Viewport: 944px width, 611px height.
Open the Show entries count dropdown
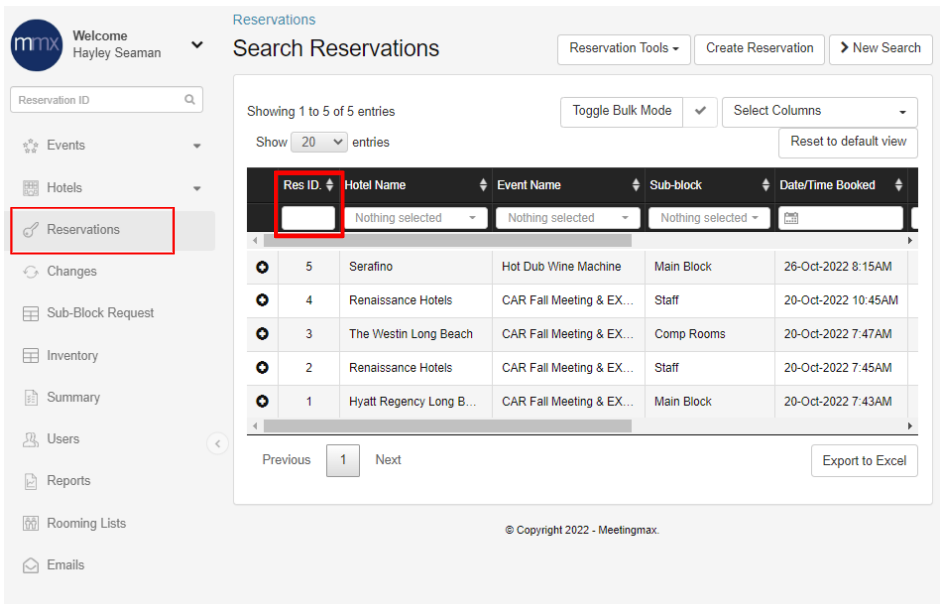point(319,143)
